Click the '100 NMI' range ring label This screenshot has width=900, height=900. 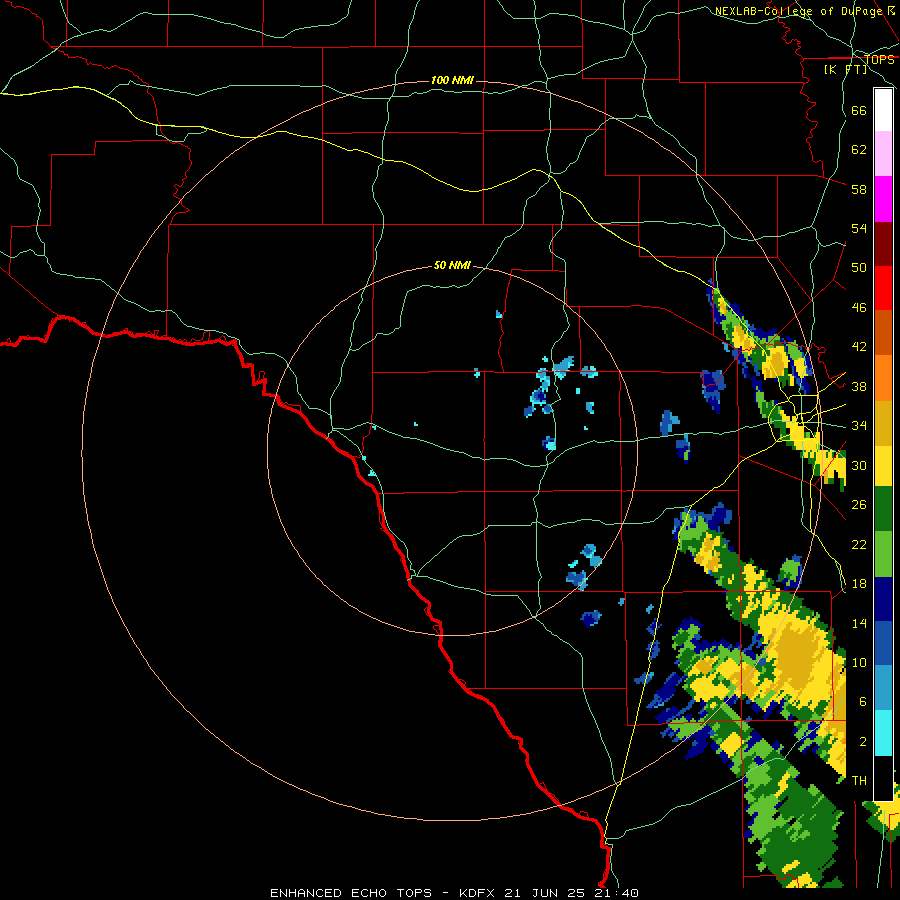(x=452, y=80)
